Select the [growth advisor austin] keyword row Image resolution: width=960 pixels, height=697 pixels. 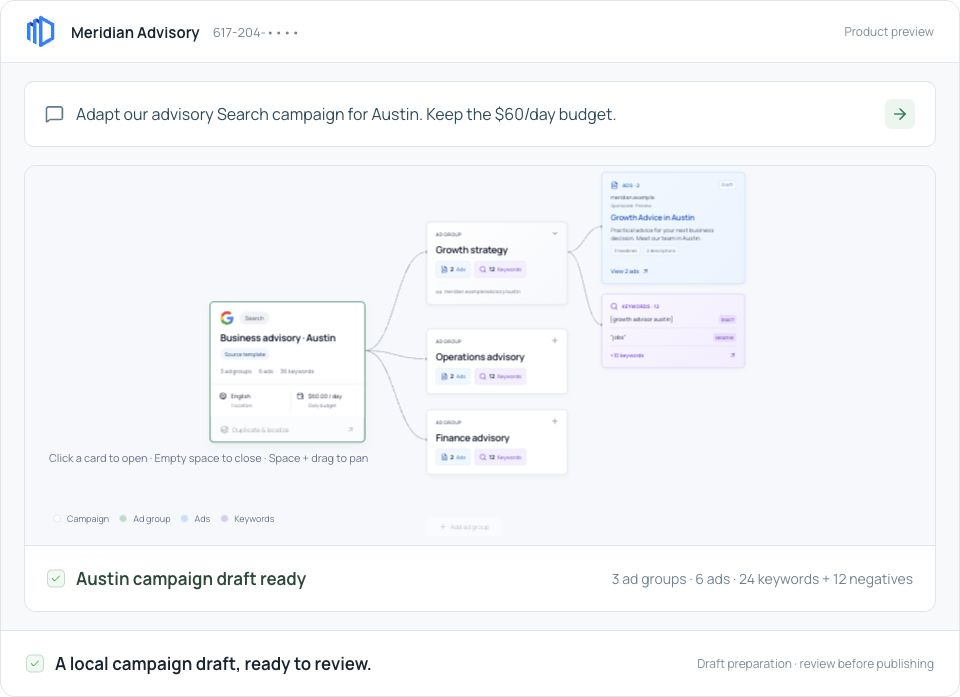(x=673, y=319)
